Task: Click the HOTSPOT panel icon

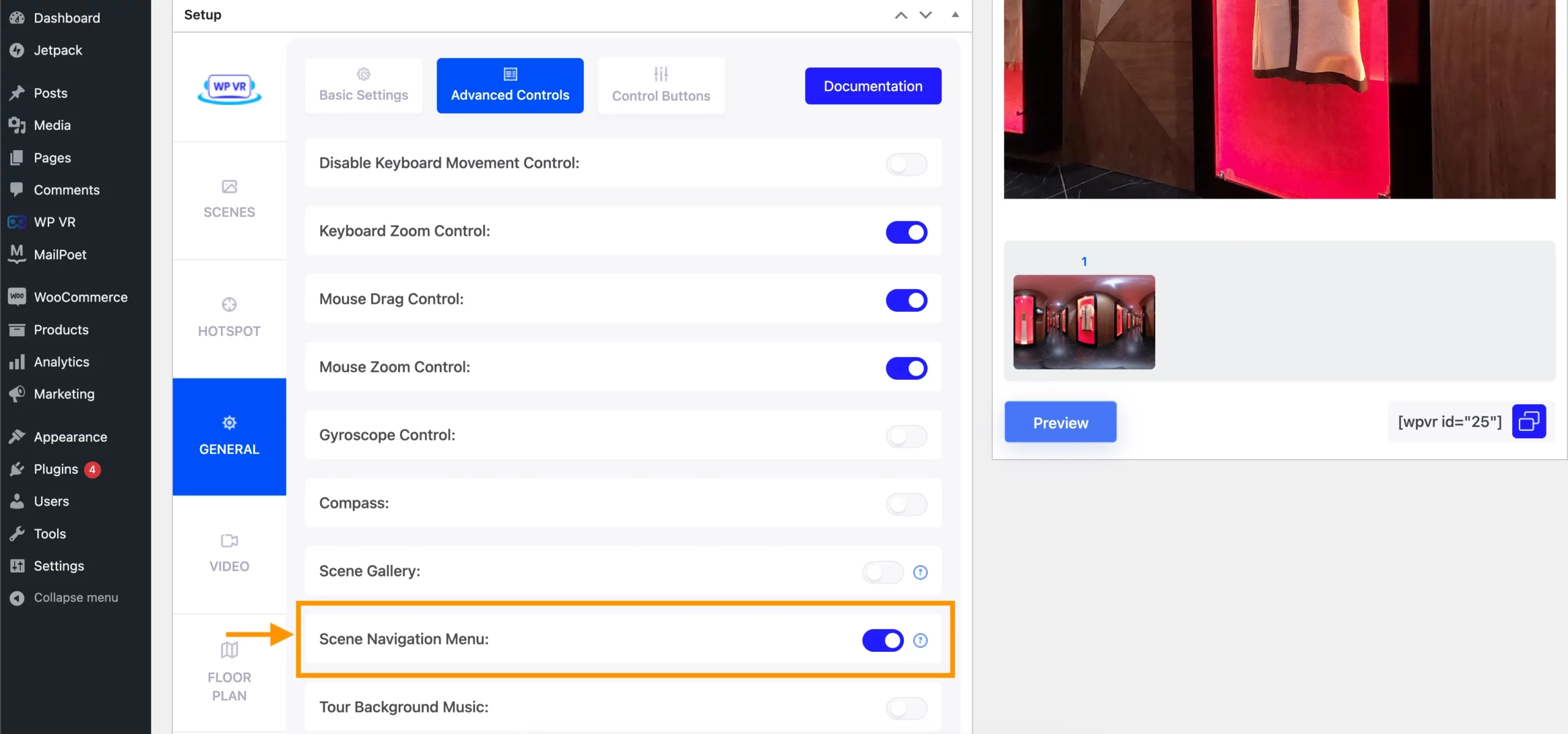Action: point(229,305)
